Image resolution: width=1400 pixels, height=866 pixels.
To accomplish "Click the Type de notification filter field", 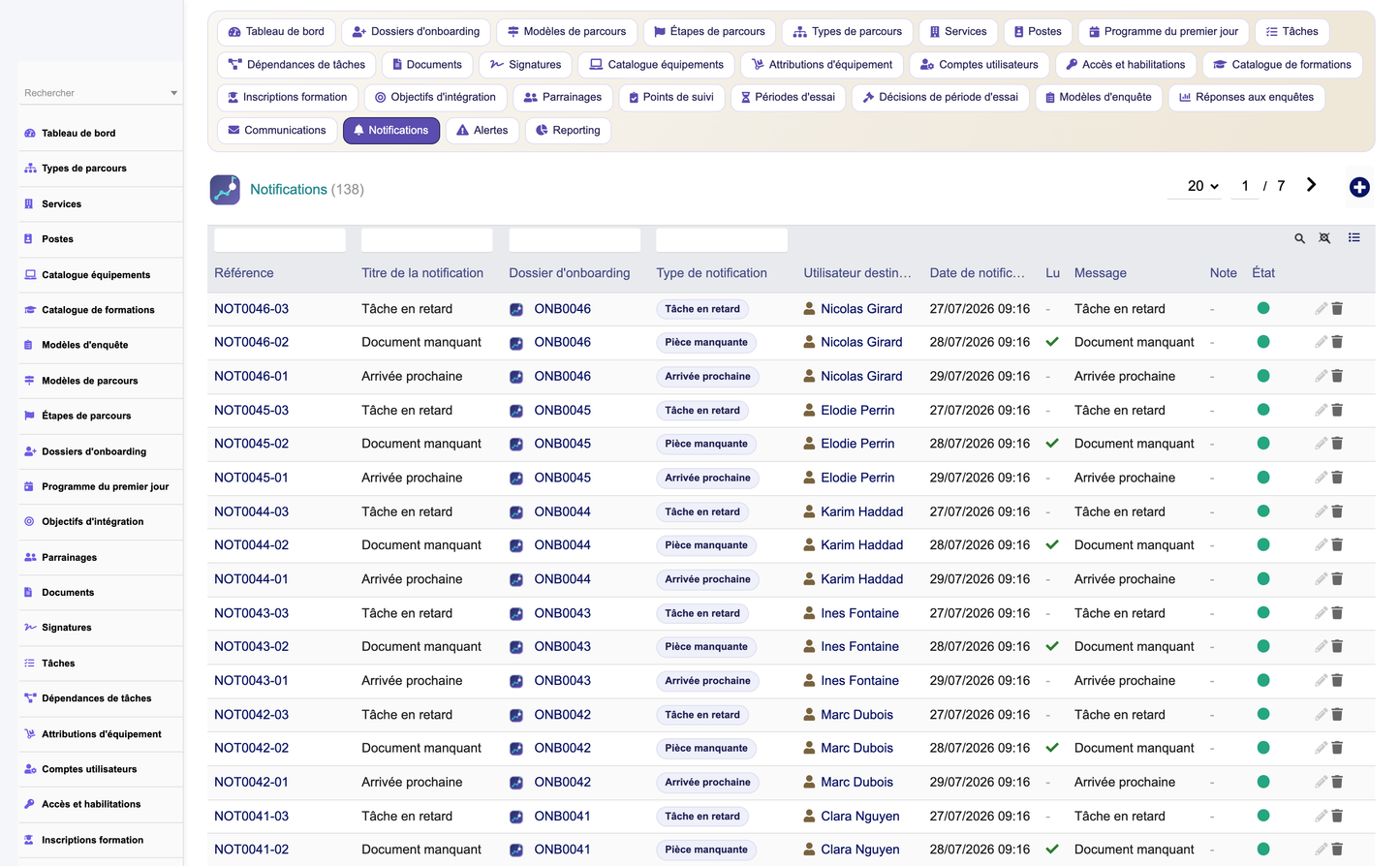I will [722, 239].
